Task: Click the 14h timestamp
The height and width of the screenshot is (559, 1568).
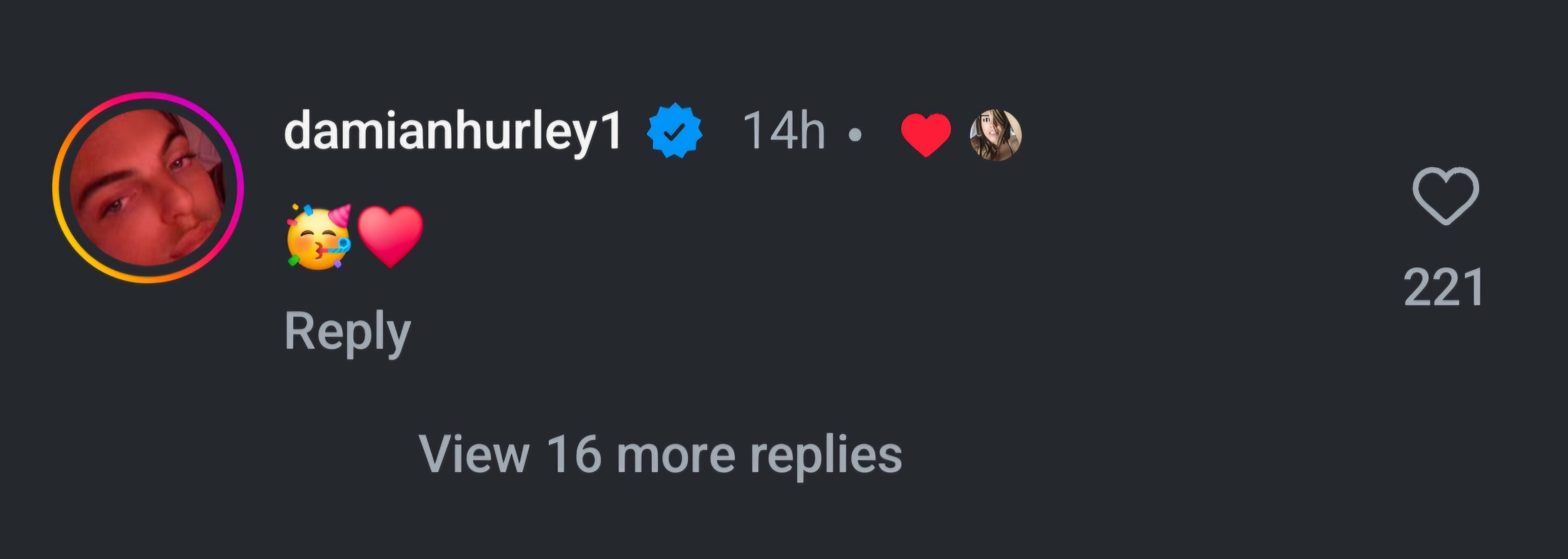Action: tap(783, 131)
